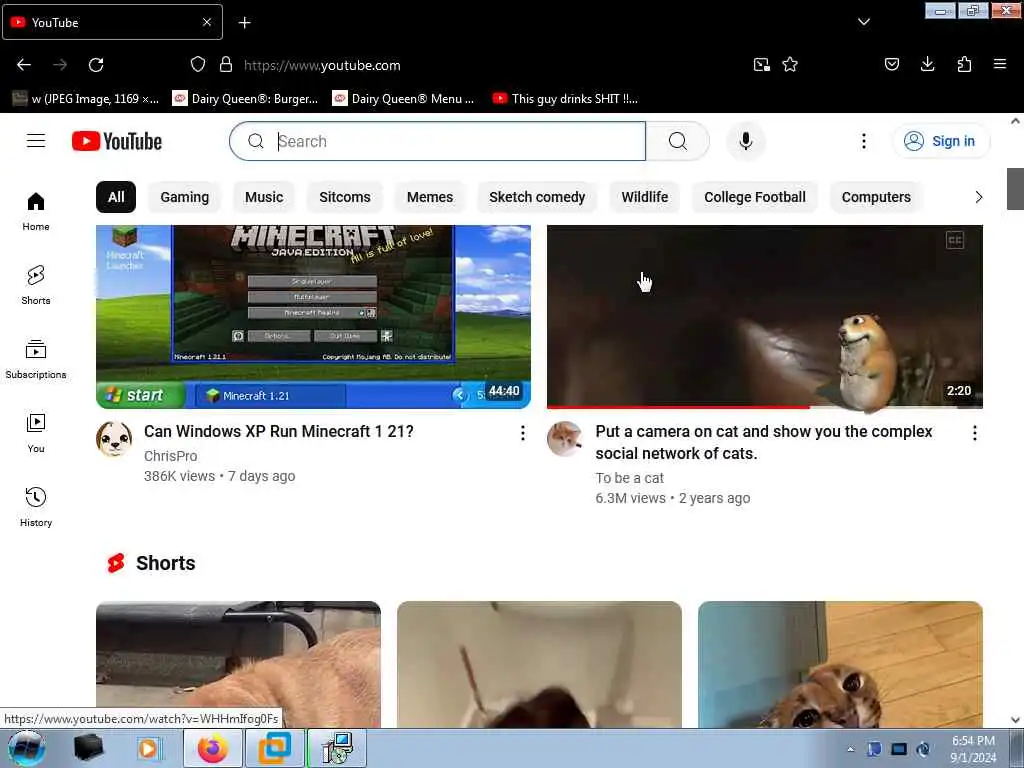
Task: Reload the page with refresh icon
Action: [x=96, y=65]
